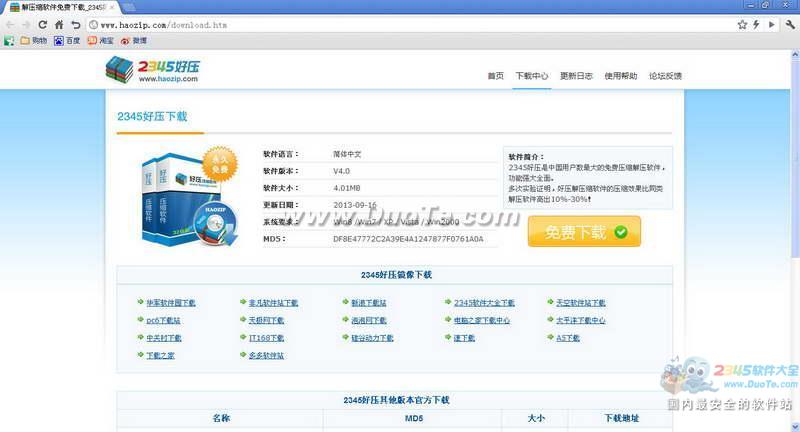This screenshot has height=432, width=800.
Task: Open the wrench settings menu
Action: (789, 24)
